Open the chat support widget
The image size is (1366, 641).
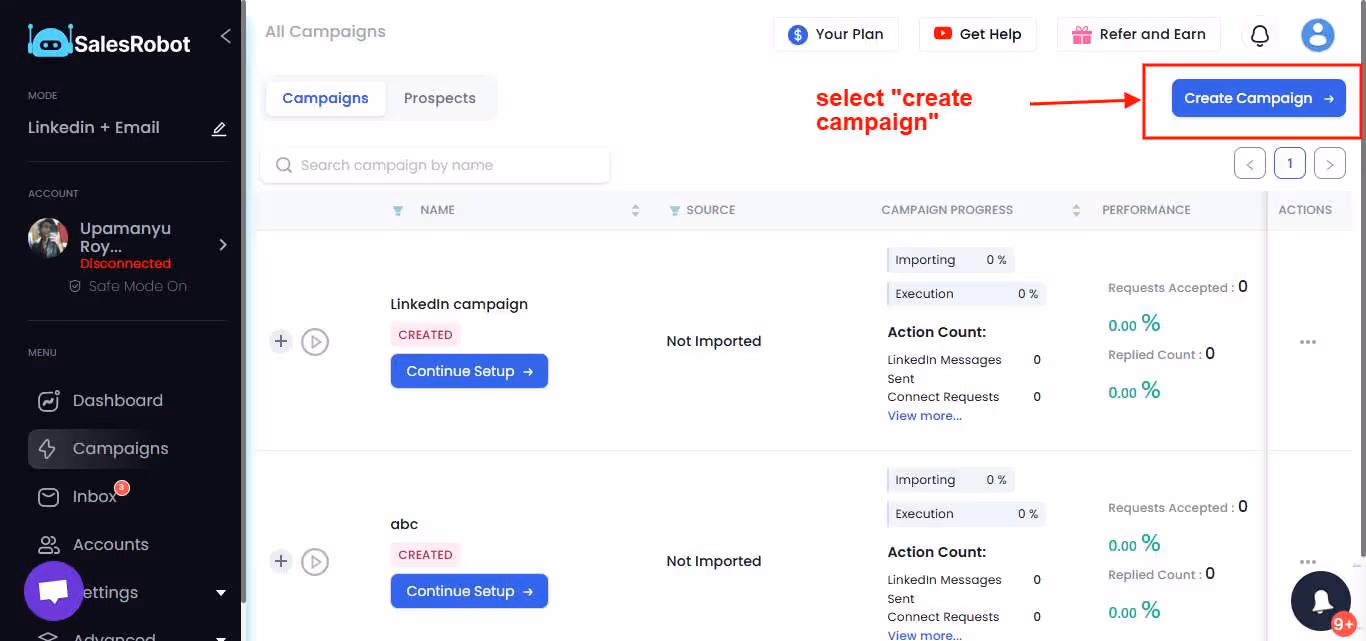click(x=54, y=591)
